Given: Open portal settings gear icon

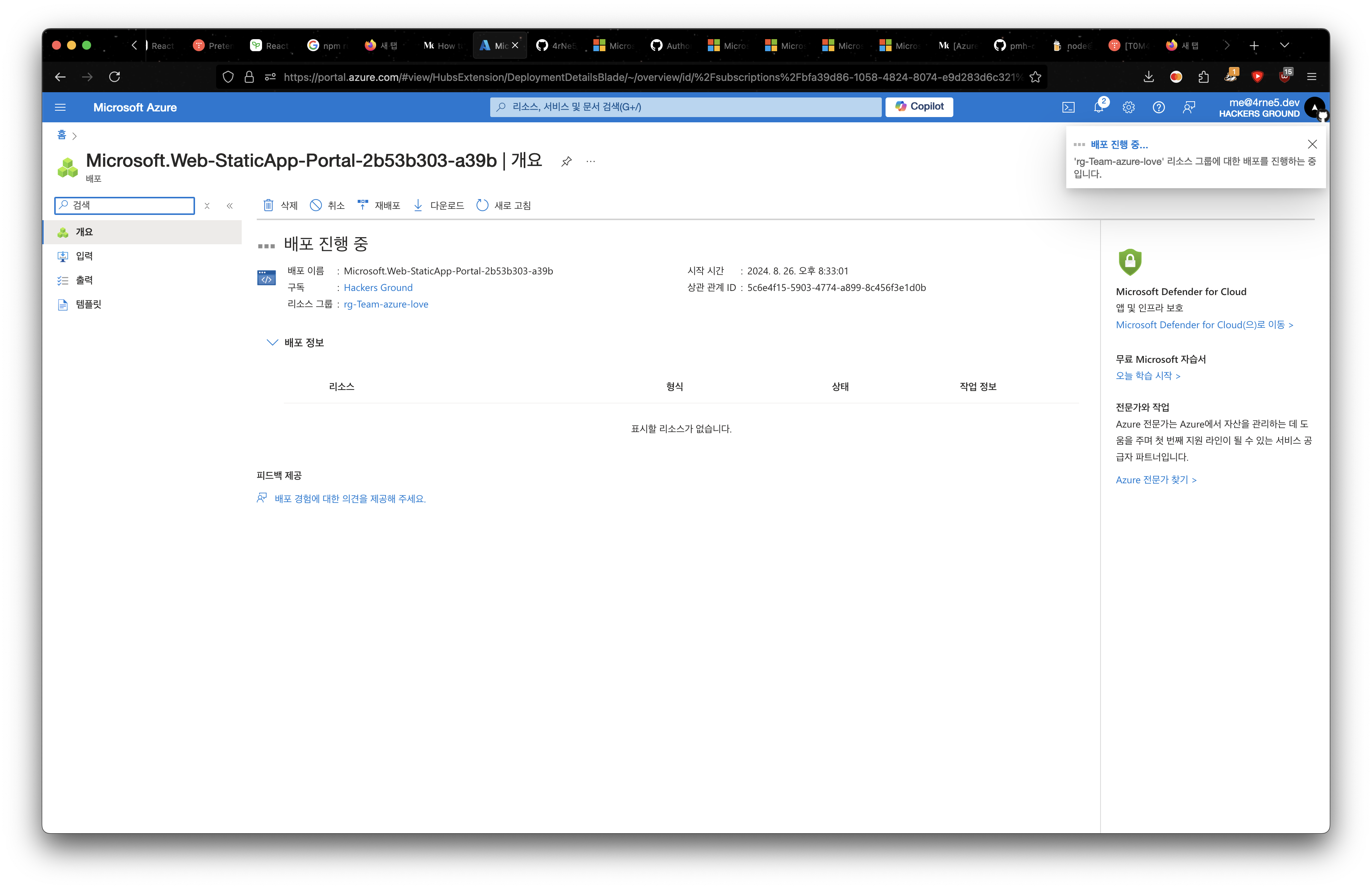Looking at the screenshot, I should pos(1129,107).
